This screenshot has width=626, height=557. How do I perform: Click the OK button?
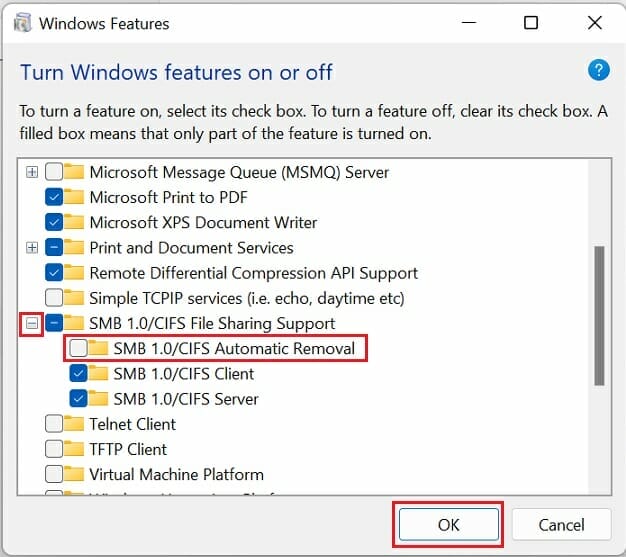[448, 524]
